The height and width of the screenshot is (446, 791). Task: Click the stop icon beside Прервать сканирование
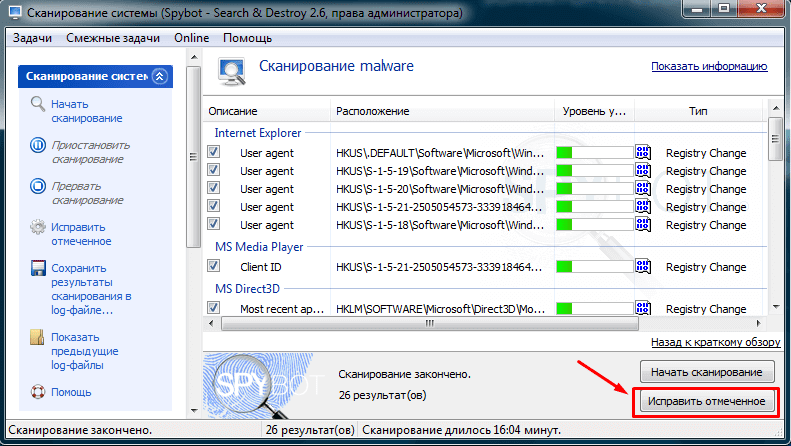tap(38, 186)
